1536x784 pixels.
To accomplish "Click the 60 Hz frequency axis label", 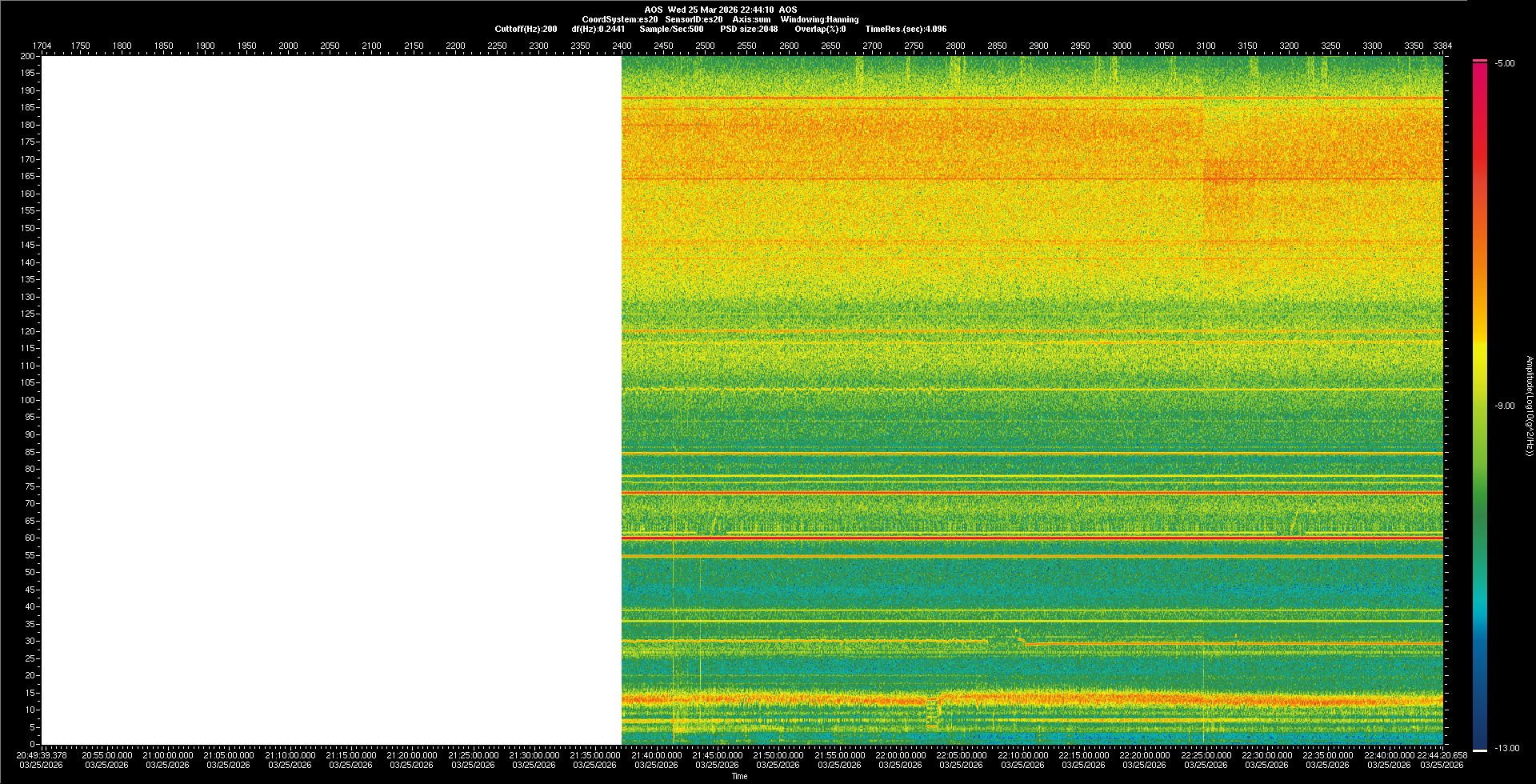I will click(x=30, y=538).
